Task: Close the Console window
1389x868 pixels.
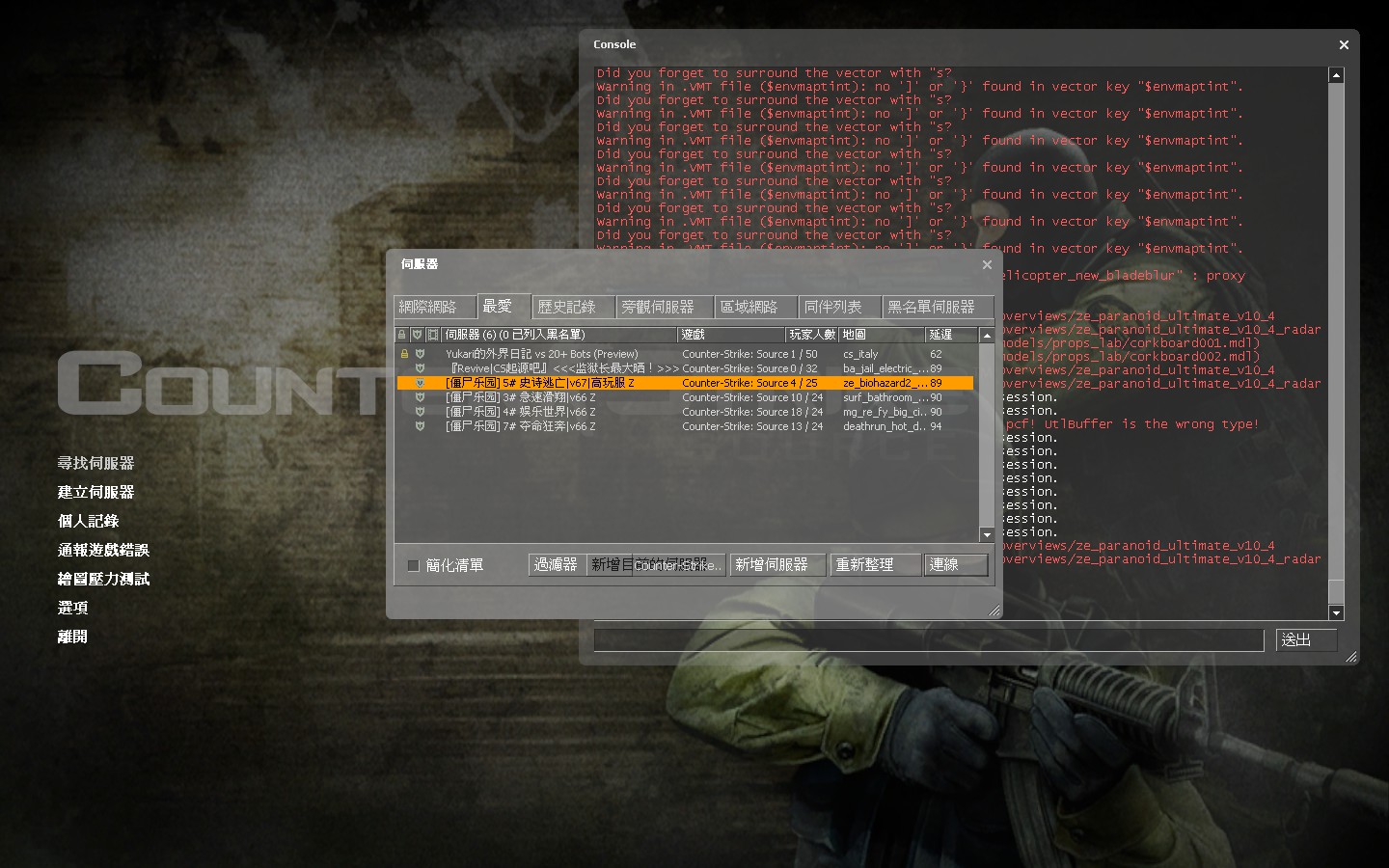Action: pyautogui.click(x=1344, y=44)
